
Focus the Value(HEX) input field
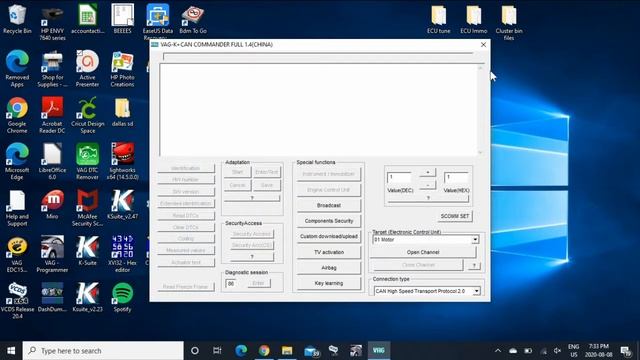[x=456, y=177]
